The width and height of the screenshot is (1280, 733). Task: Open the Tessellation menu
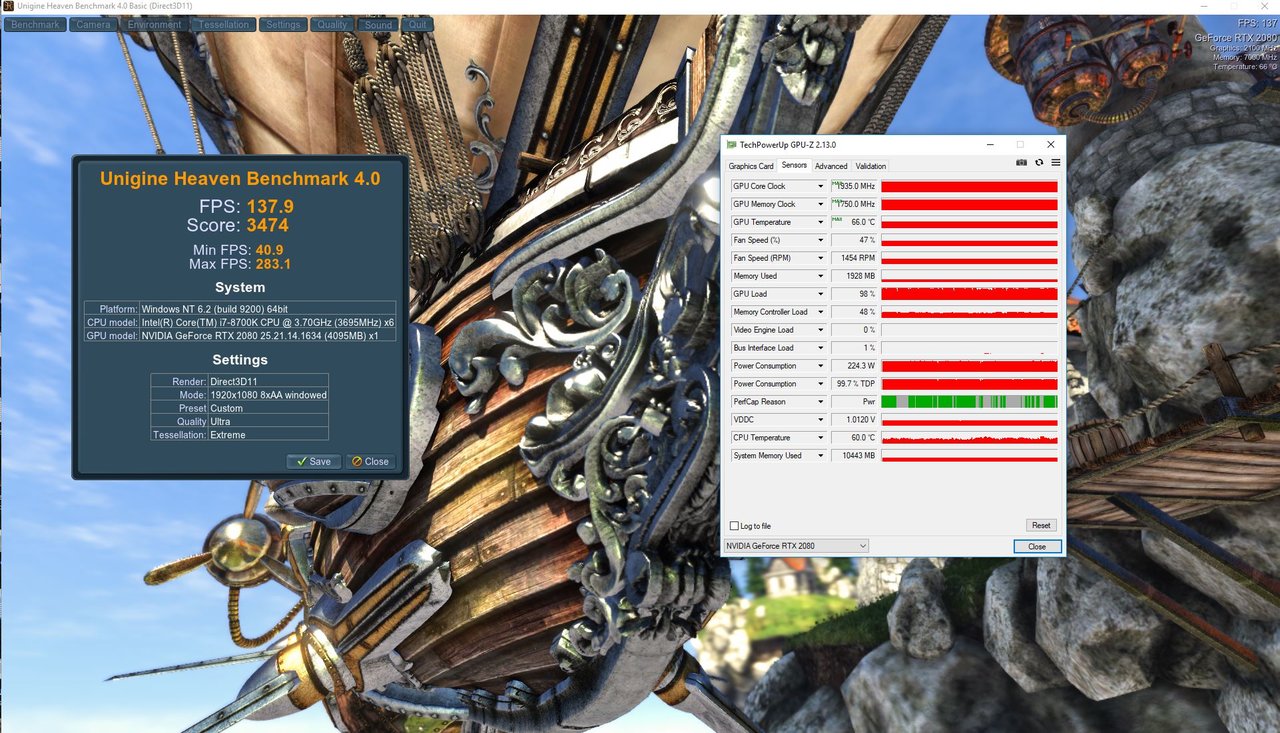pyautogui.click(x=224, y=25)
